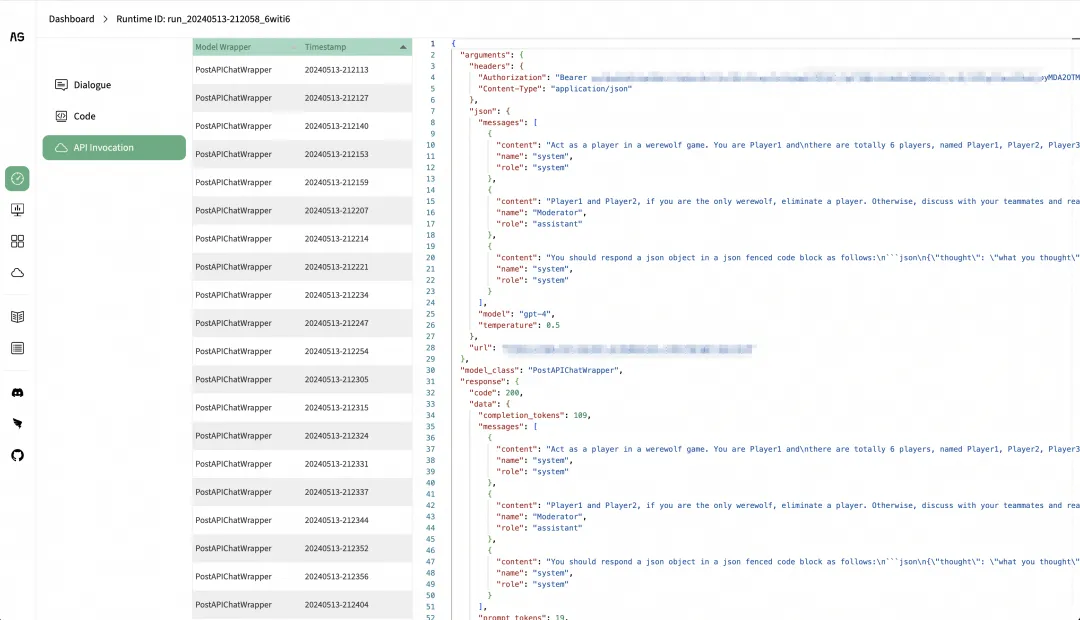Open the dashboard gauge icon in the sidebar

pos(17,178)
